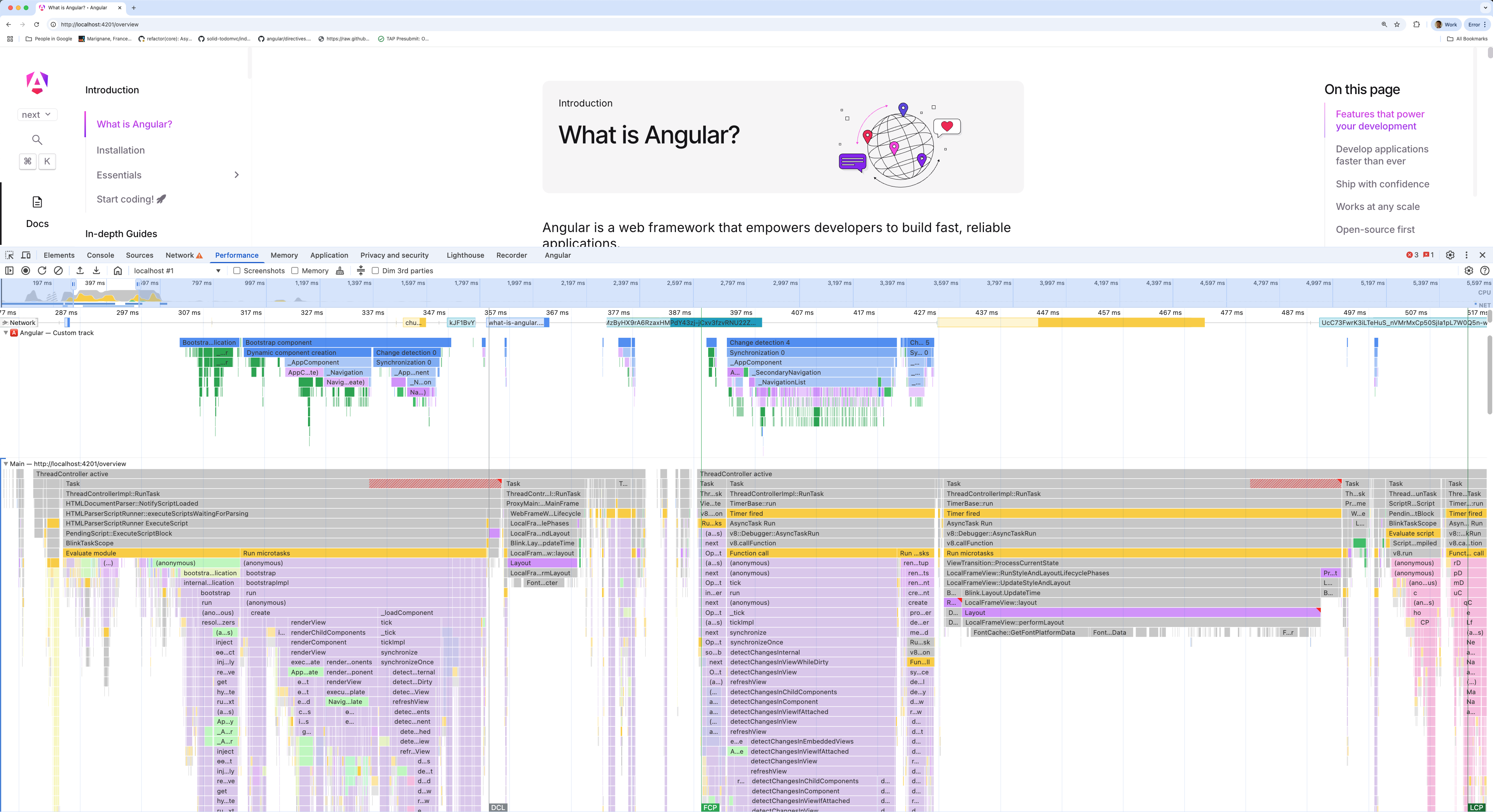
Task: Switch to the Lighthouse tab
Action: (465, 255)
